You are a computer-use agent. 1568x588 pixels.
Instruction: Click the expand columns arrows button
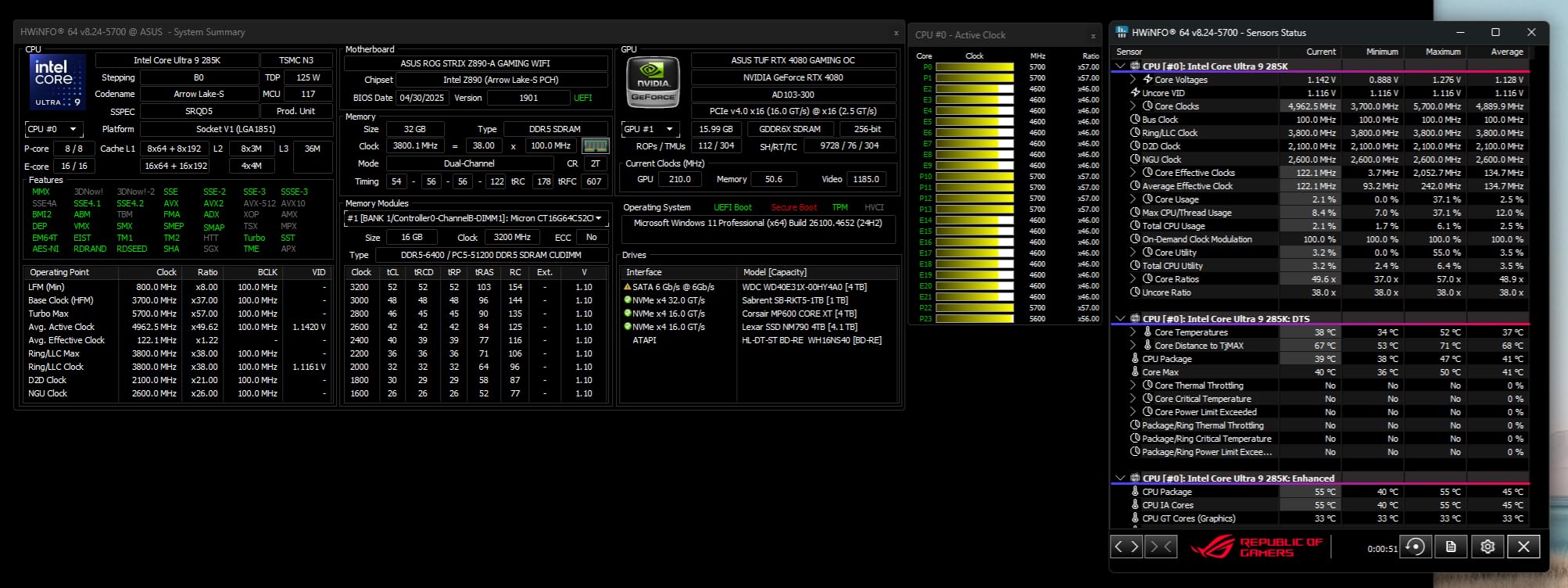(1126, 547)
